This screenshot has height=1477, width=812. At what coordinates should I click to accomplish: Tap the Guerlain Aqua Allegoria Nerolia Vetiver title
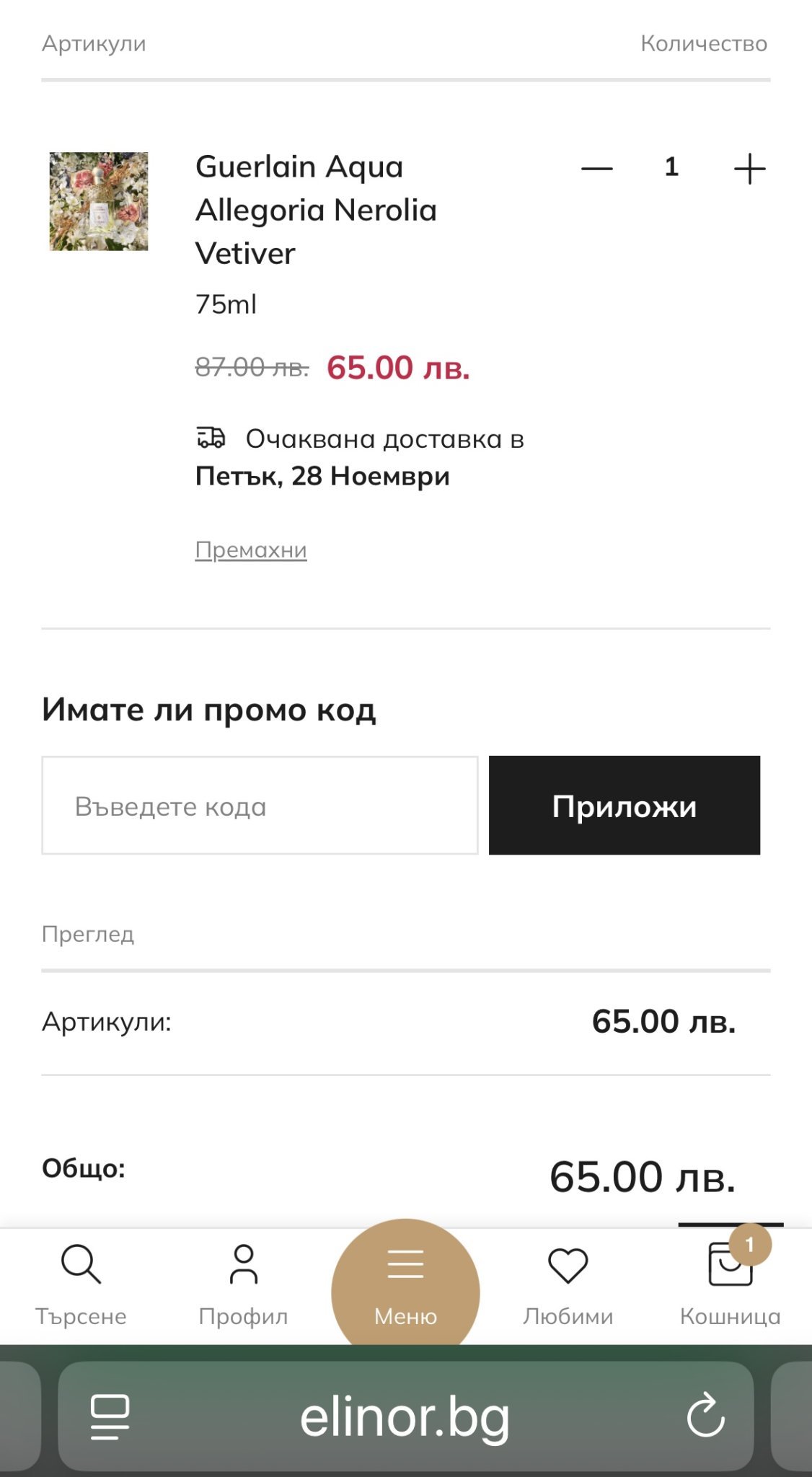click(x=316, y=210)
